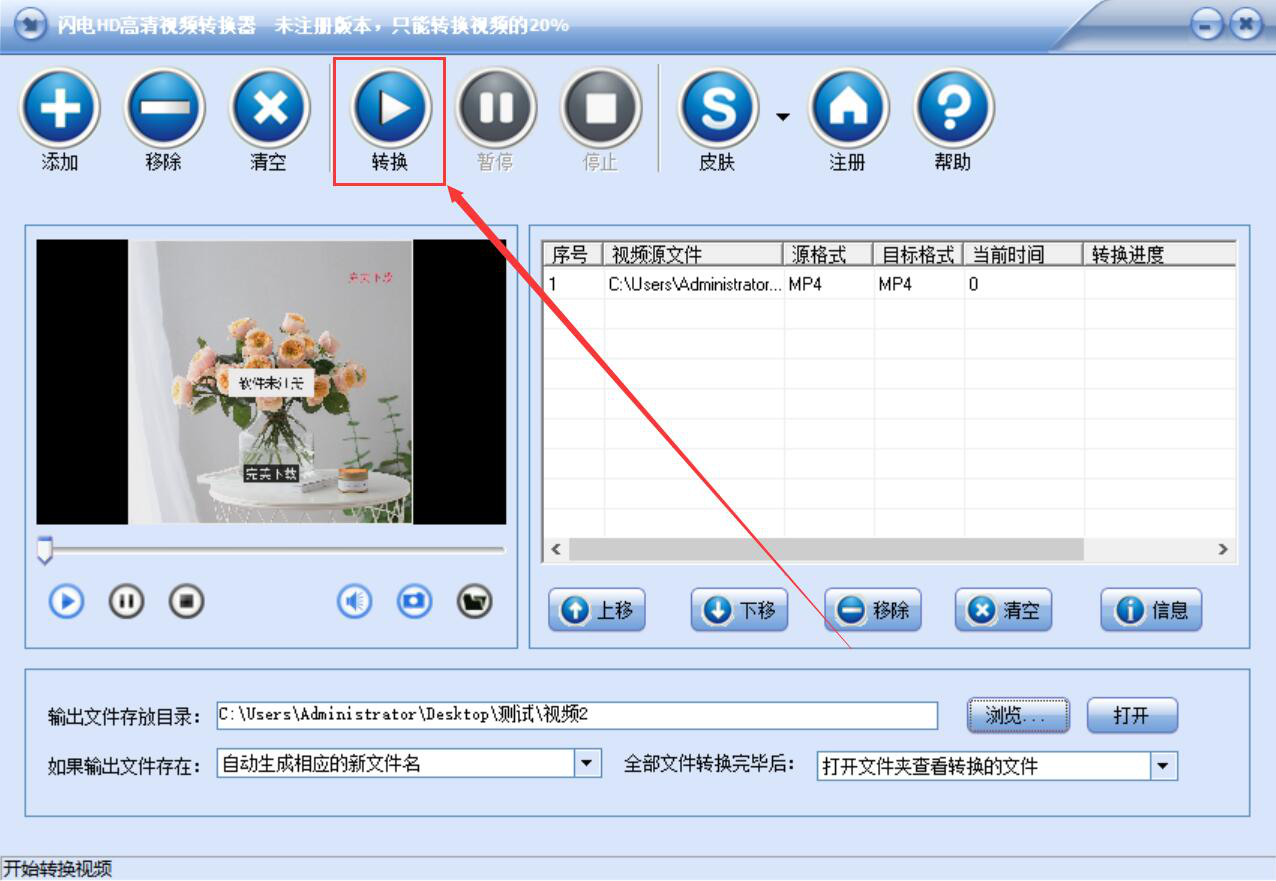Expand the skin dropdown arrow
1276x881 pixels.
coord(782,117)
